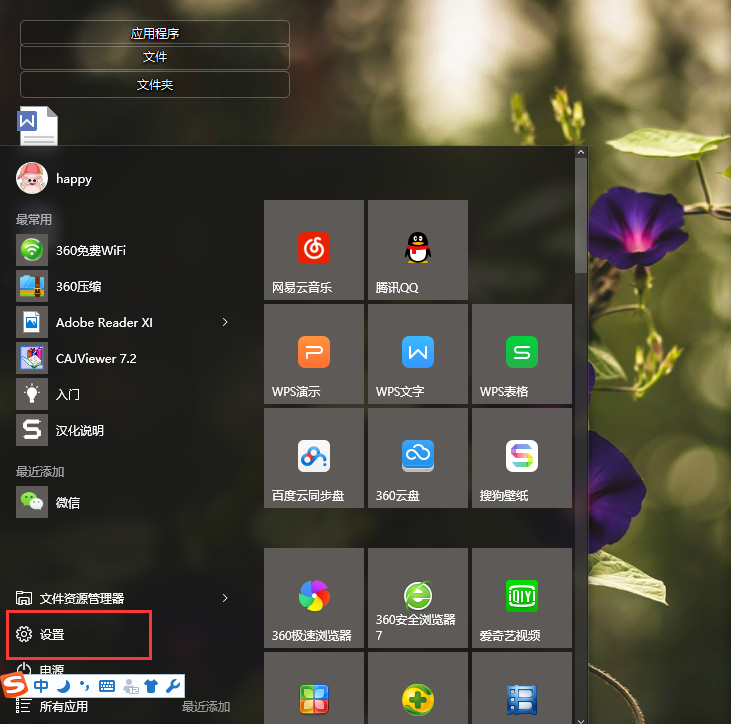Open the 搜狗壁纸 tile
Viewport: 731px width, 724px height.
(x=522, y=458)
